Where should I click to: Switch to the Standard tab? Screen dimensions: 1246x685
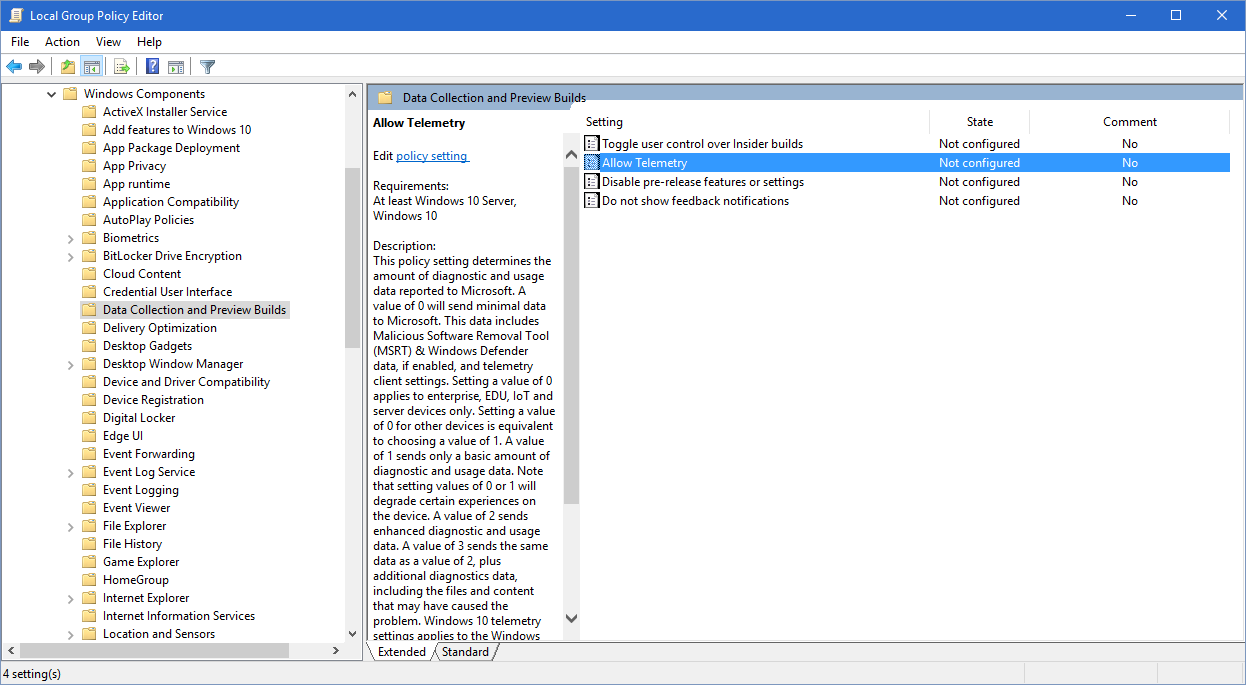(465, 652)
